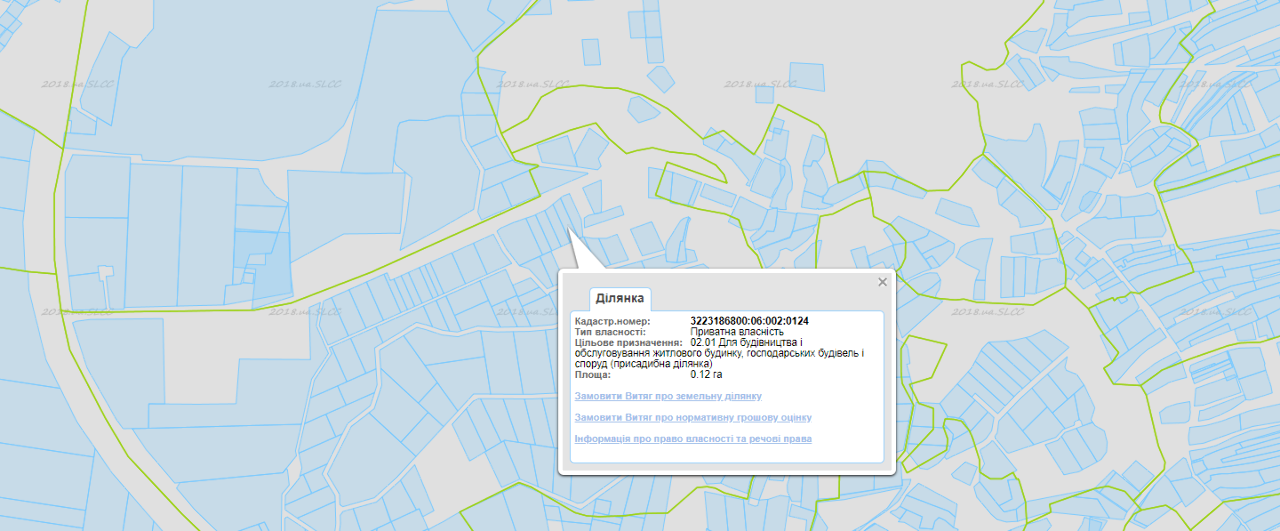Click the 0.12 га area value
The image size is (1280, 531).
coord(706,375)
